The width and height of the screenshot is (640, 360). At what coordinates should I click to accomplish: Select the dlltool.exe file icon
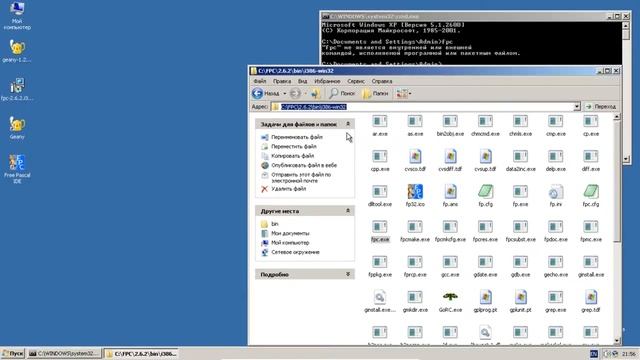point(380,191)
